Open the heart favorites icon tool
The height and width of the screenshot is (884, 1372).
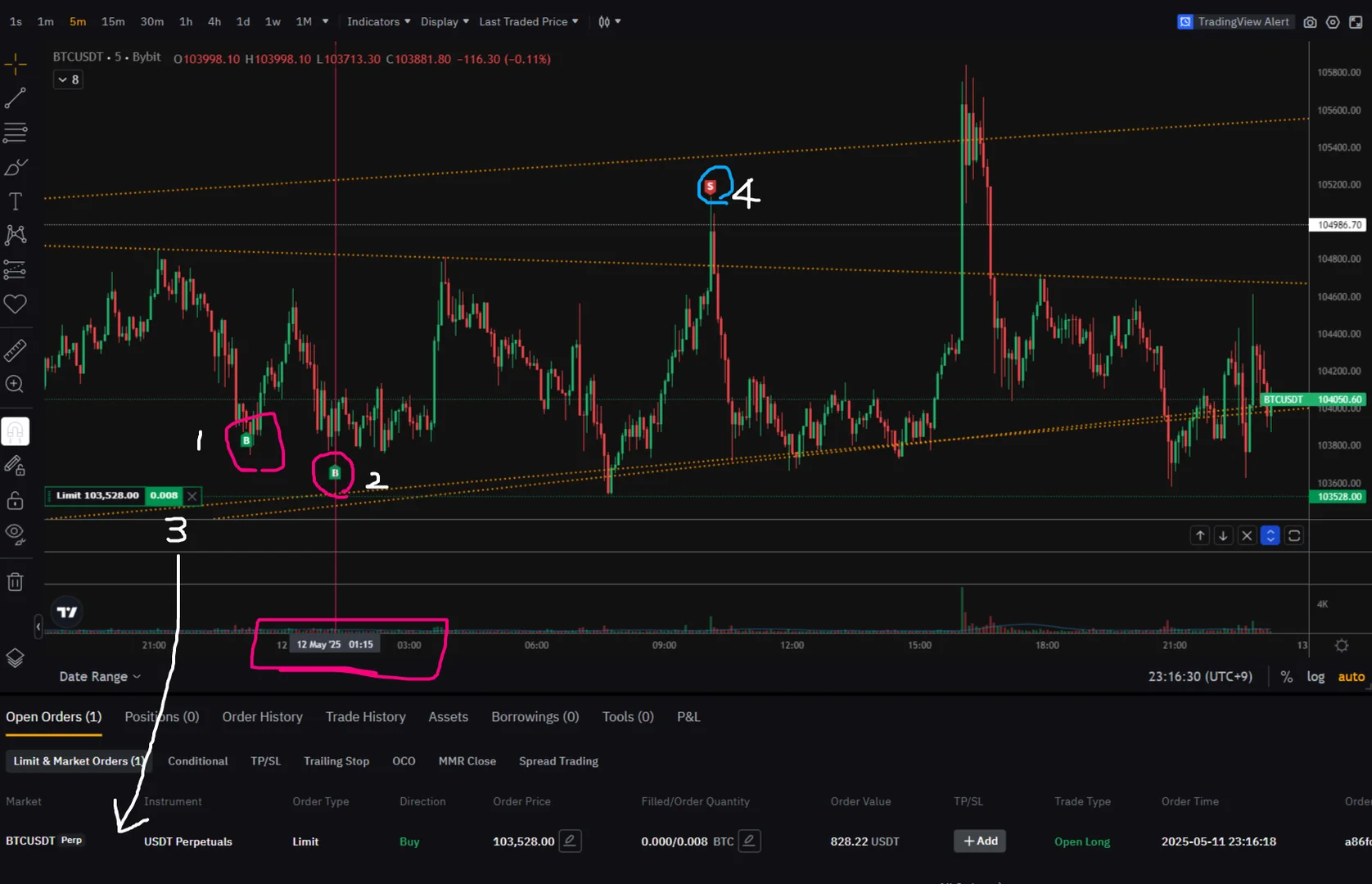[16, 304]
